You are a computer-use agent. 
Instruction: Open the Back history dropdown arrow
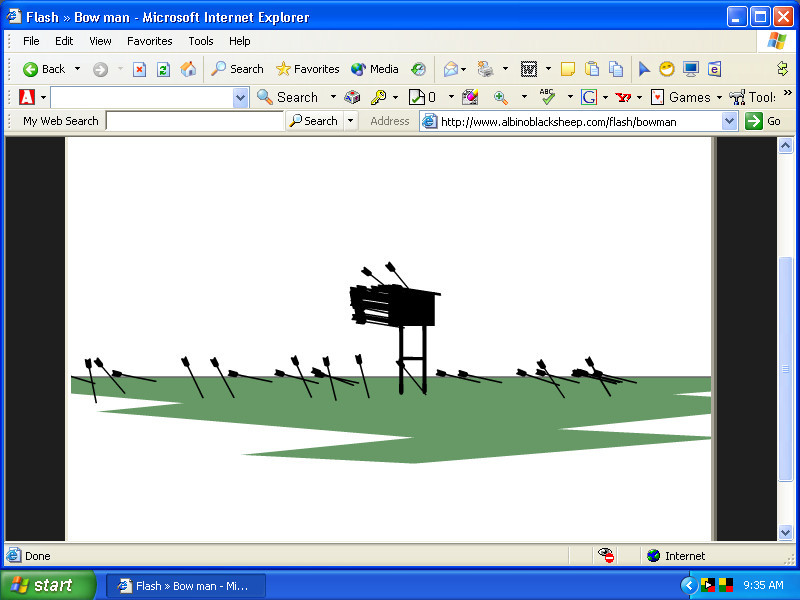tap(78, 69)
